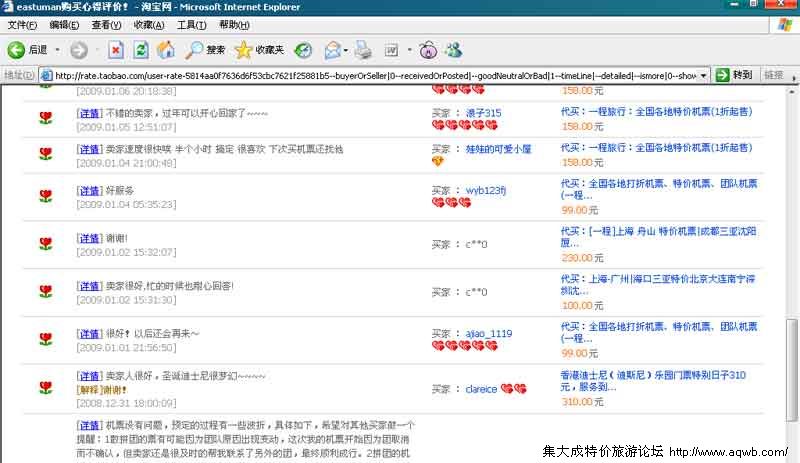Click the address bar URL field
800x463 pixels.
(x=375, y=76)
